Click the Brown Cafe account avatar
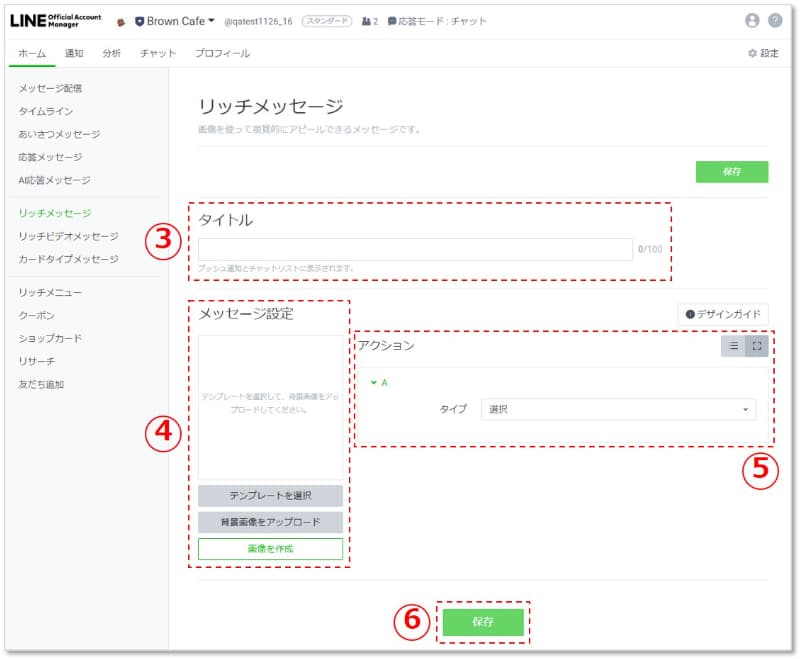This screenshot has width=803, height=659. click(121, 22)
